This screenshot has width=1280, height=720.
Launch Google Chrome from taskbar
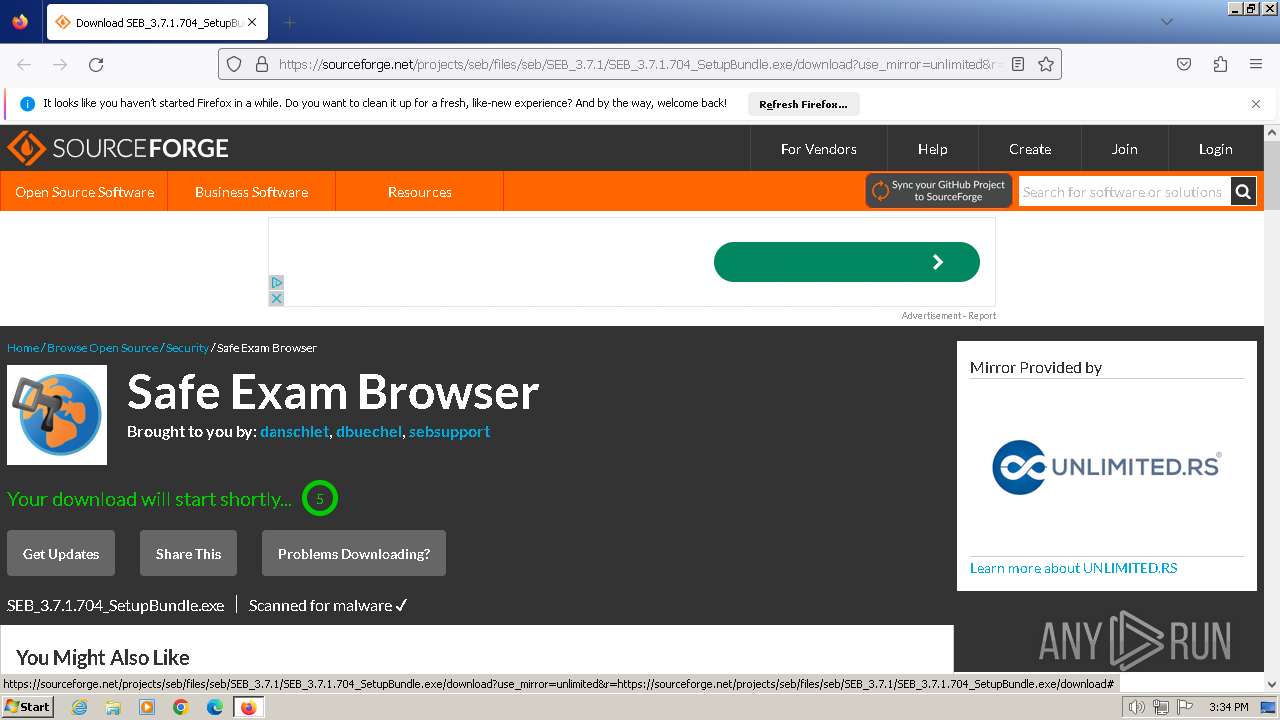(181, 707)
